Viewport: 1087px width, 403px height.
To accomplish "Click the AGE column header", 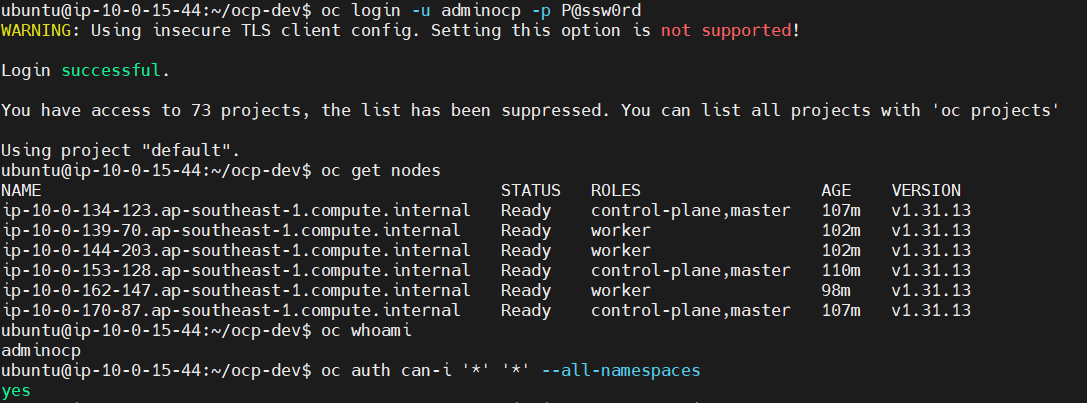I will (836, 190).
